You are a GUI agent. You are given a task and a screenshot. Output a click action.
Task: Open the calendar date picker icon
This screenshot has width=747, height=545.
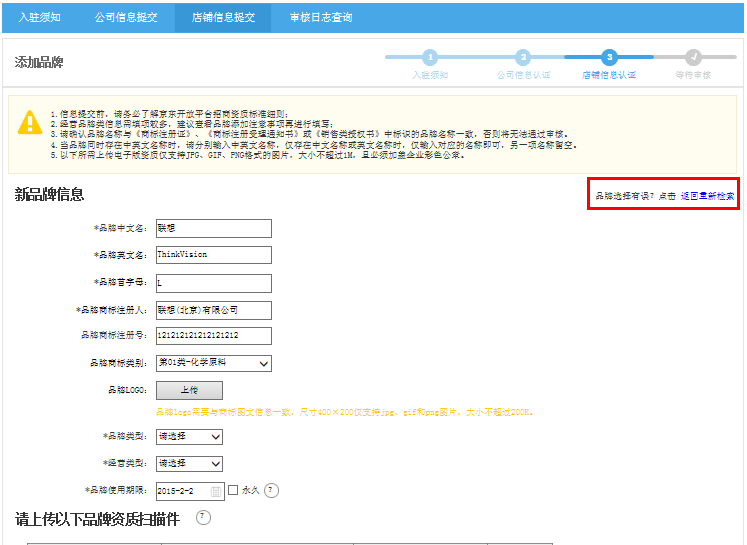coord(216,491)
